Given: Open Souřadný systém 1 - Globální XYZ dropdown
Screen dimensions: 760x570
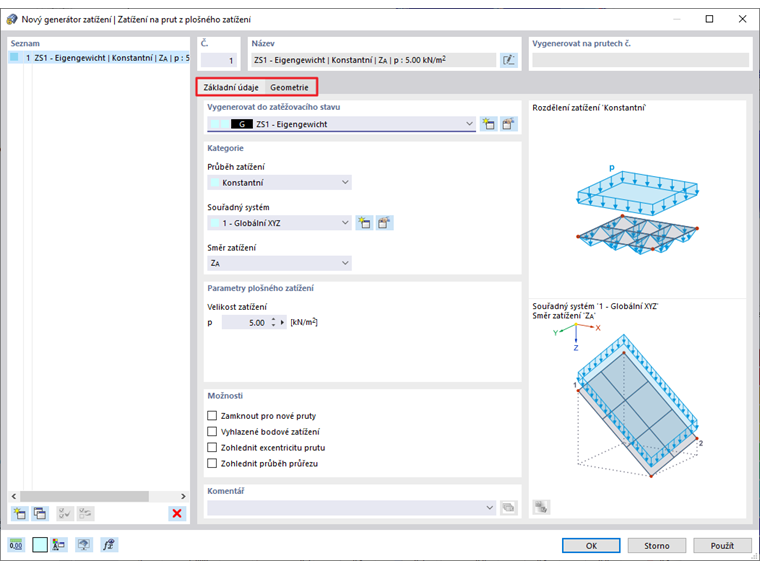Looking at the screenshot, I should point(279,223).
